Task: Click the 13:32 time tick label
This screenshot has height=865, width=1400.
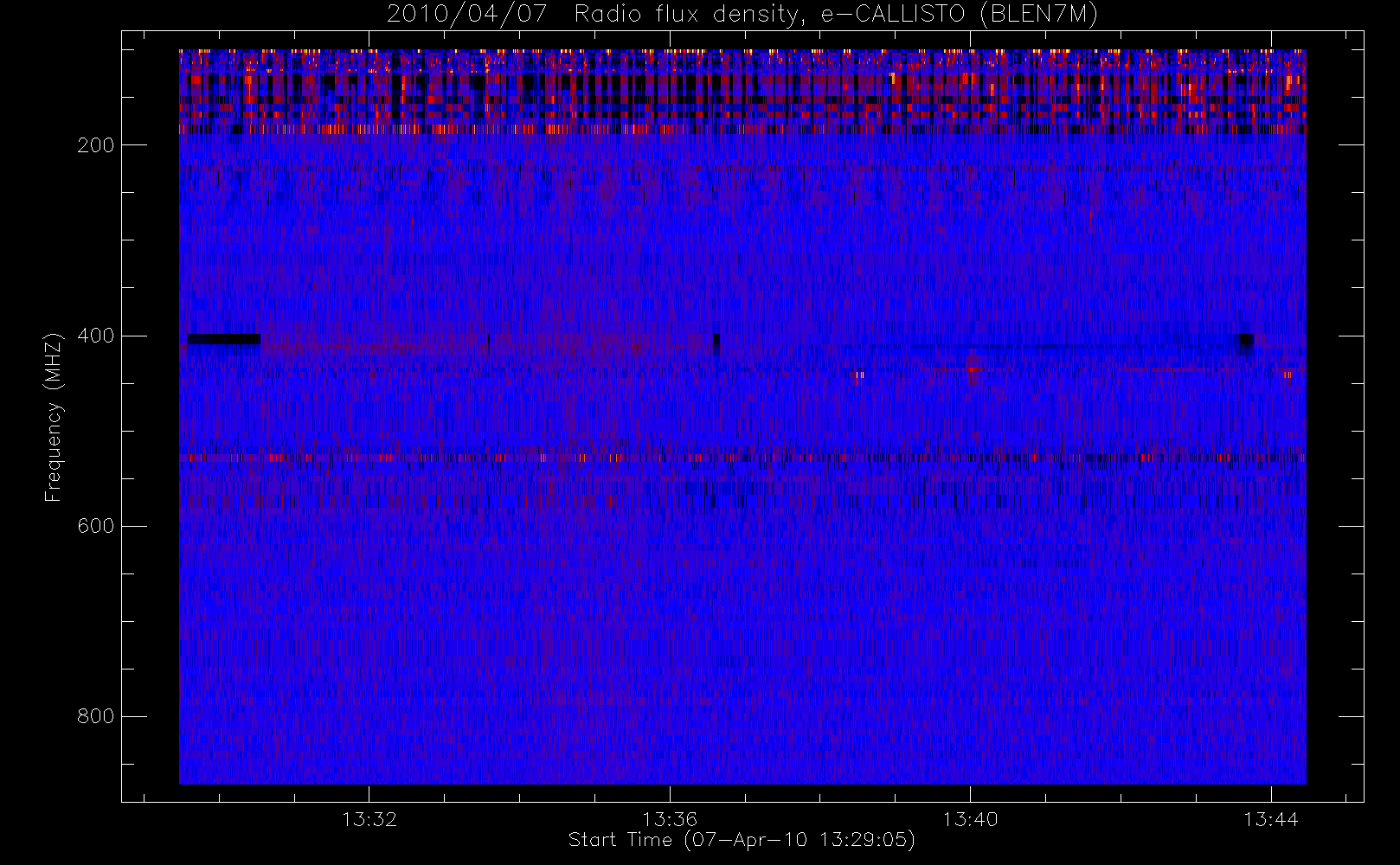Action: pyautogui.click(x=369, y=819)
